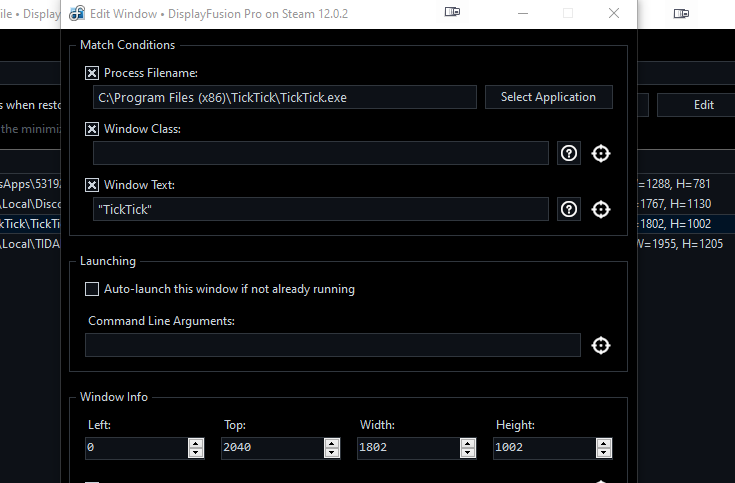Decrease the Width value with the down arrow
This screenshot has width=735, height=483.
(x=468, y=453)
